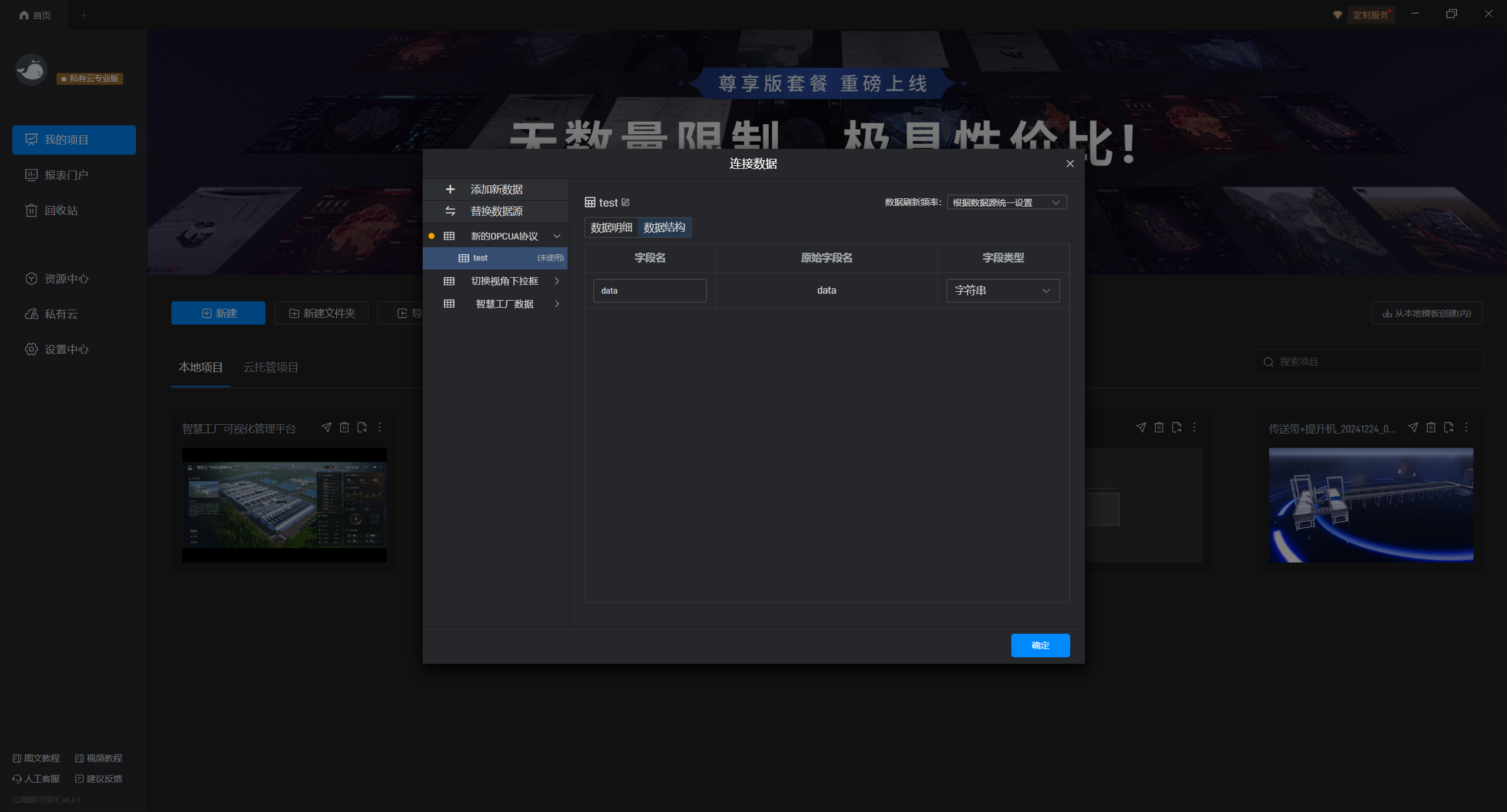
Task: Click the user avatar whale icon
Action: [31, 71]
